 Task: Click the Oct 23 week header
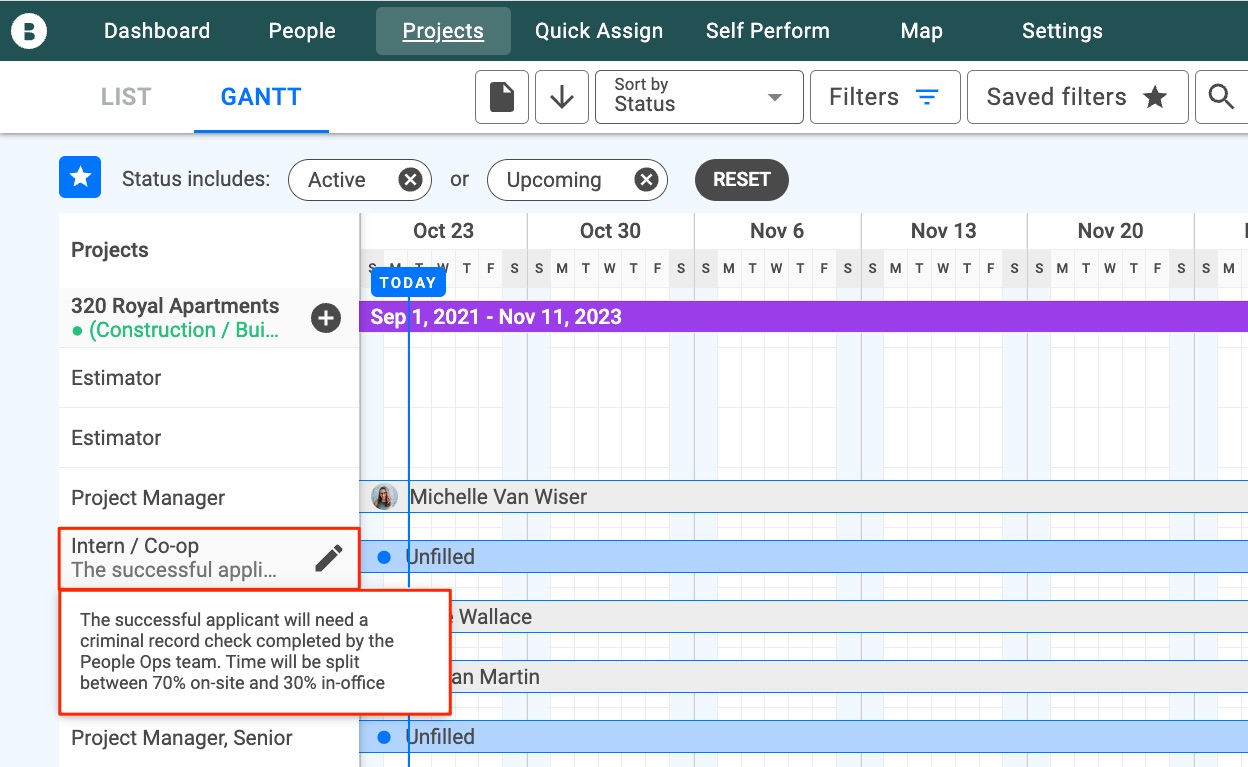(444, 231)
